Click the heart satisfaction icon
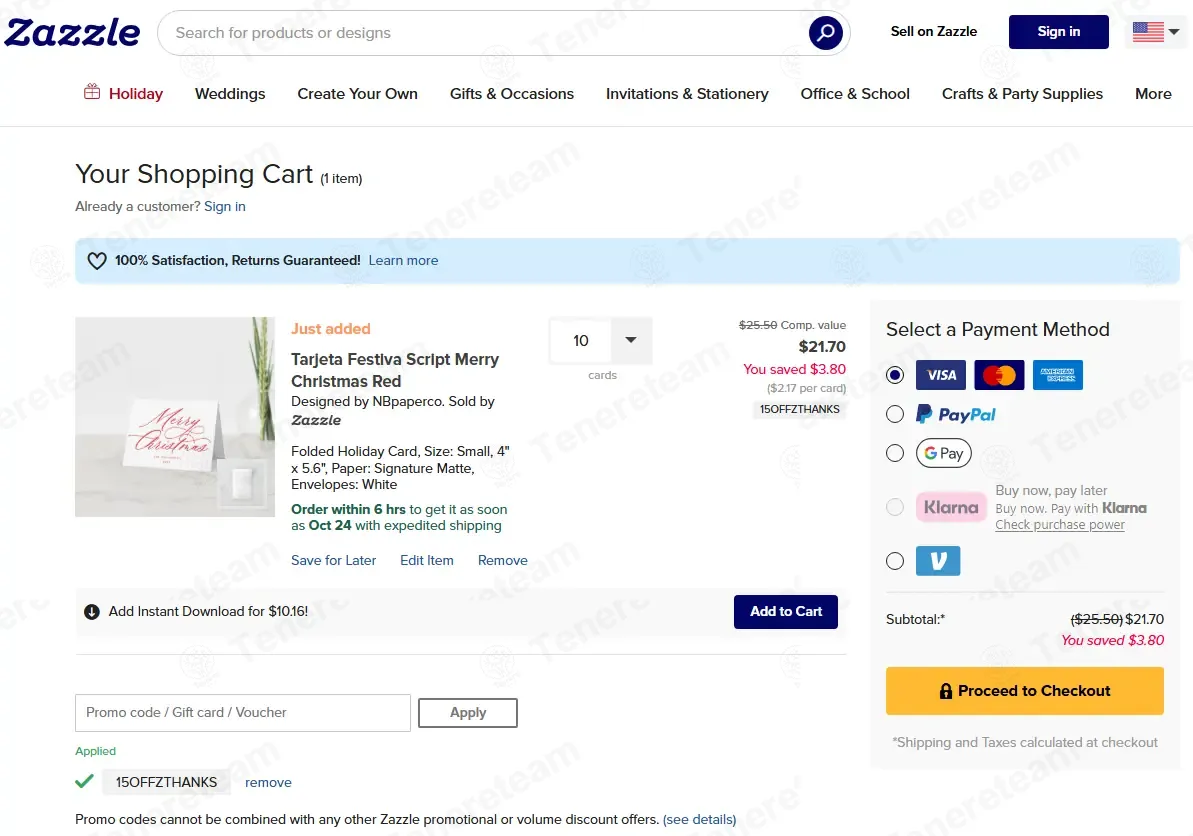This screenshot has width=1193, height=836. (97, 261)
